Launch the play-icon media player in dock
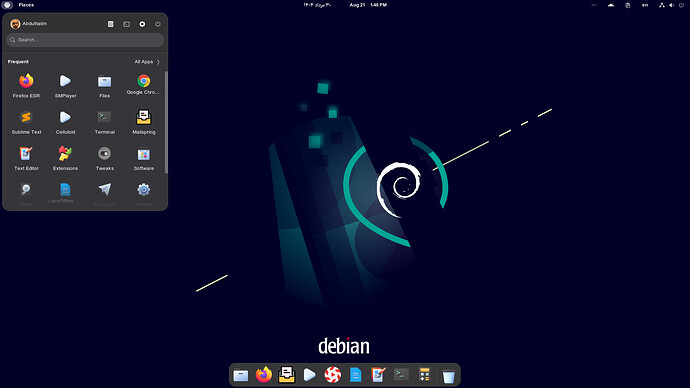The height and width of the screenshot is (388, 690). (x=309, y=375)
